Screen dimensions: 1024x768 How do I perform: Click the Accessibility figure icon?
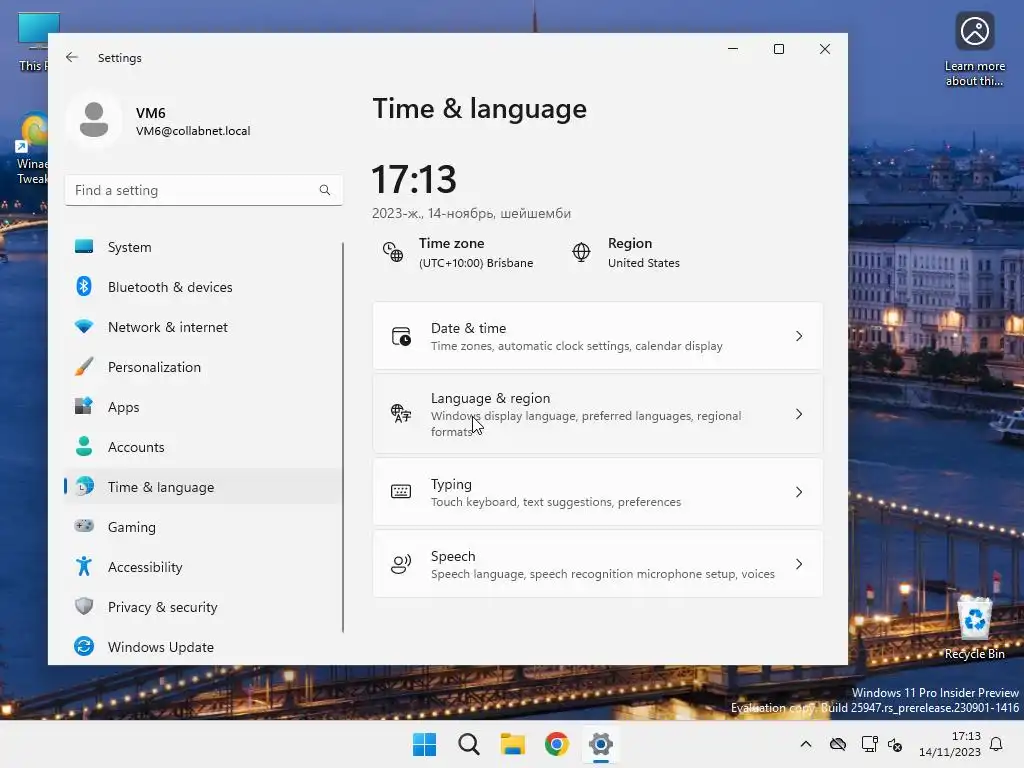coord(84,566)
